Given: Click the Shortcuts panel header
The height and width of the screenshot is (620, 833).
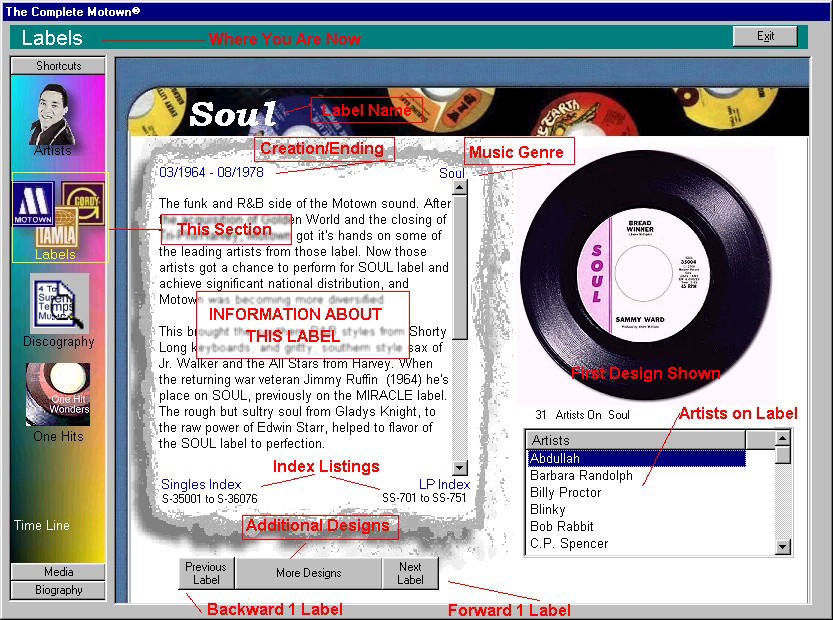Looking at the screenshot, I should [x=58, y=66].
